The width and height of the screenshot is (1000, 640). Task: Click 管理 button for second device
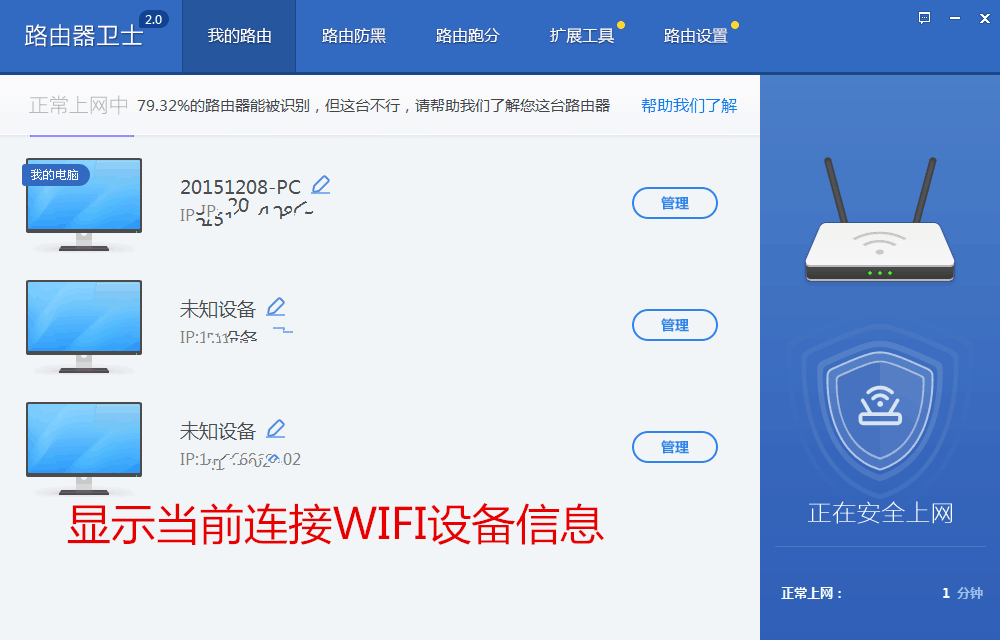pyautogui.click(x=675, y=325)
